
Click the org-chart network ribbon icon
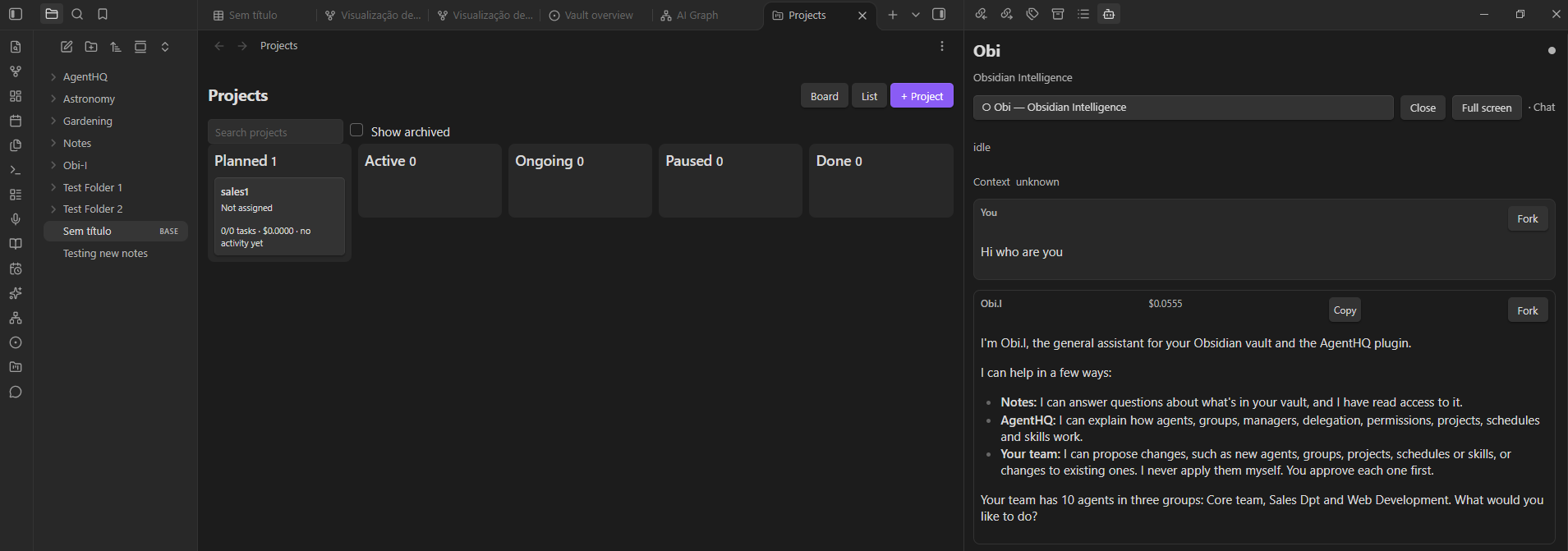(x=16, y=318)
